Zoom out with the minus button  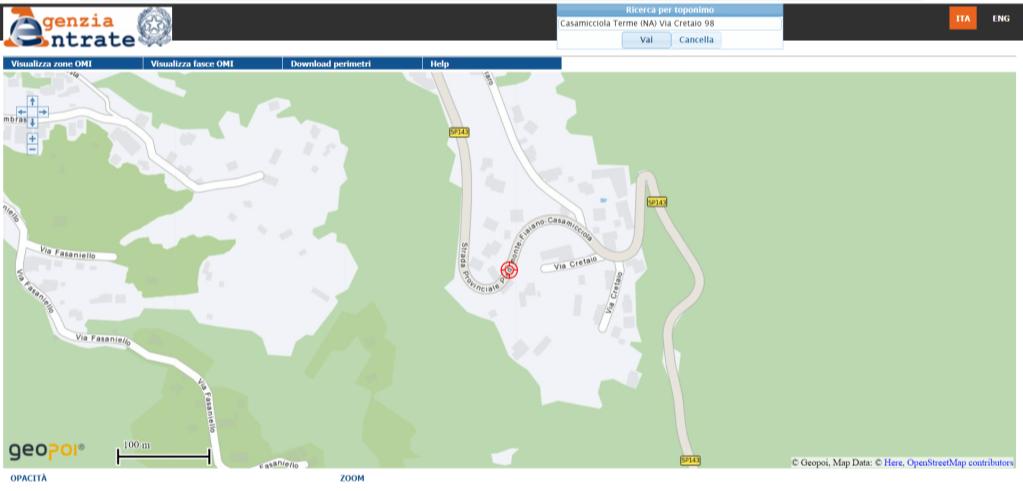(x=32, y=149)
